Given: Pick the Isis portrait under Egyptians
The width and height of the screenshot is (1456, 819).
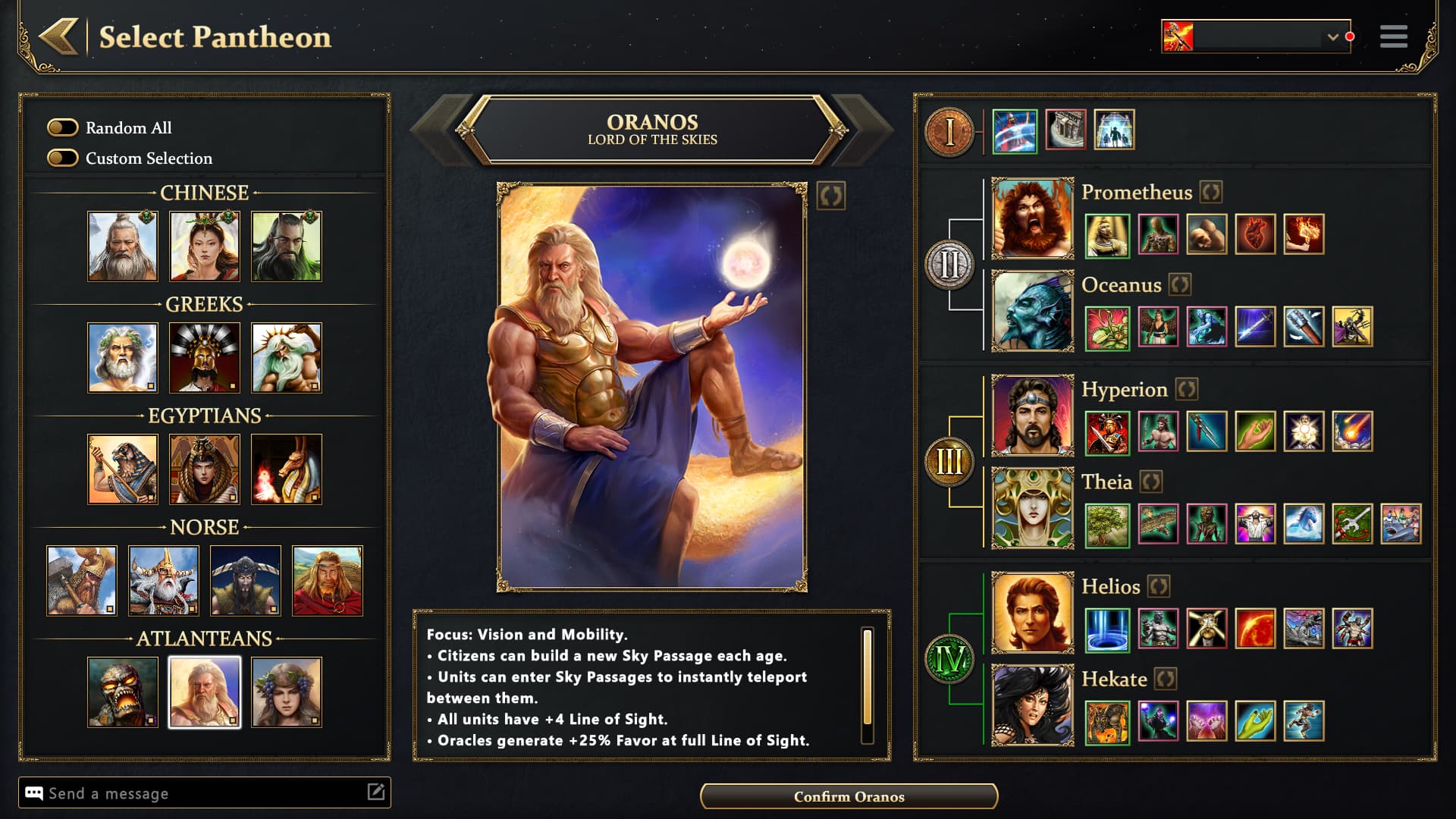Looking at the screenshot, I should pos(205,469).
